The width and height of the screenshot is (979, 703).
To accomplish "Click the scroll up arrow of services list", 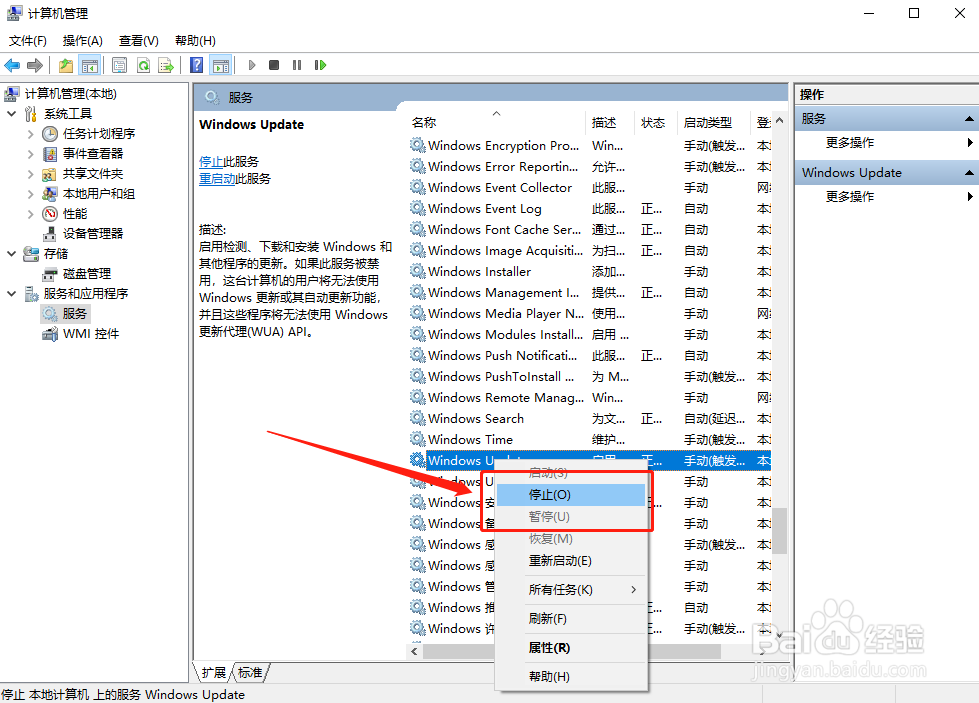I will click(x=779, y=121).
